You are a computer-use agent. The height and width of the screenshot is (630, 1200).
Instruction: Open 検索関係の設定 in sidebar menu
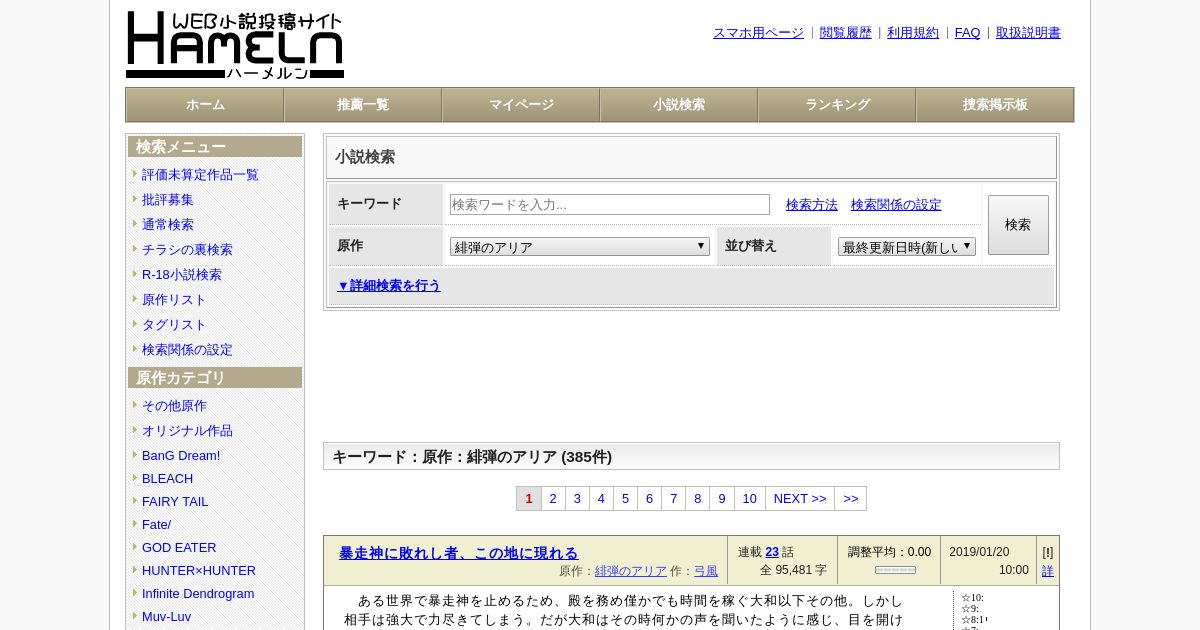point(187,349)
